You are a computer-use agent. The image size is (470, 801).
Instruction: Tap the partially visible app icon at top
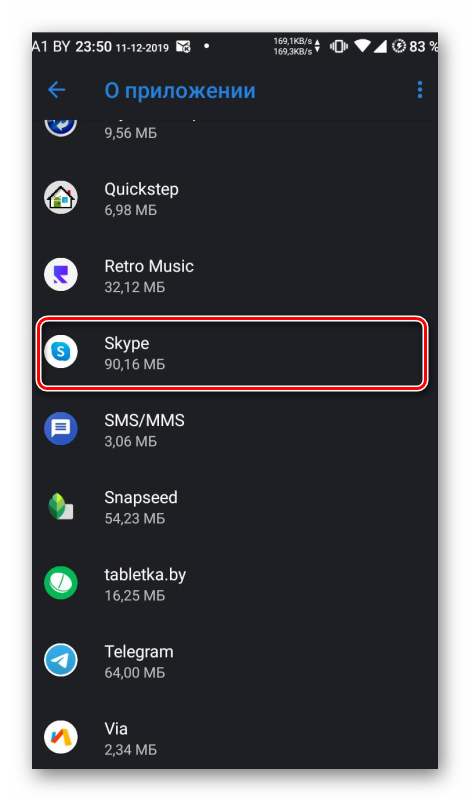[x=61, y=126]
